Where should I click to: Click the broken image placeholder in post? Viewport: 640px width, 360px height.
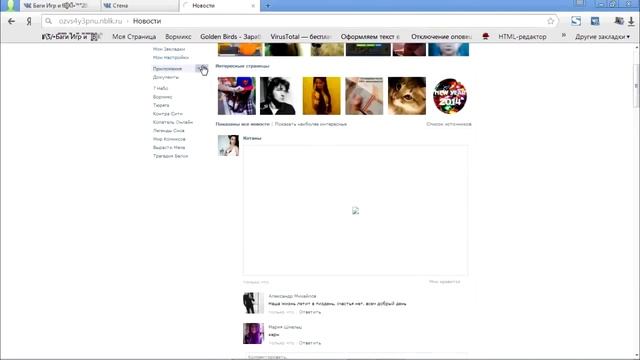coord(356,211)
